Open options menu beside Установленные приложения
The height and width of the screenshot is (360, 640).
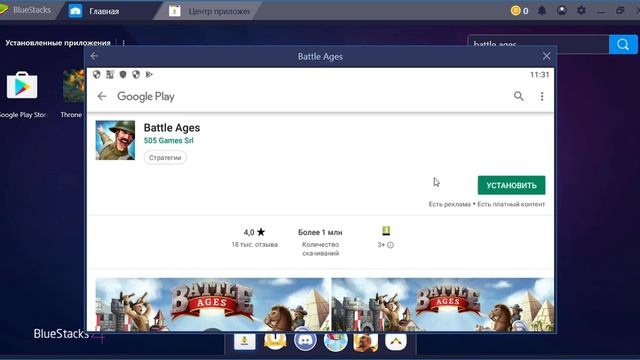pos(124,43)
